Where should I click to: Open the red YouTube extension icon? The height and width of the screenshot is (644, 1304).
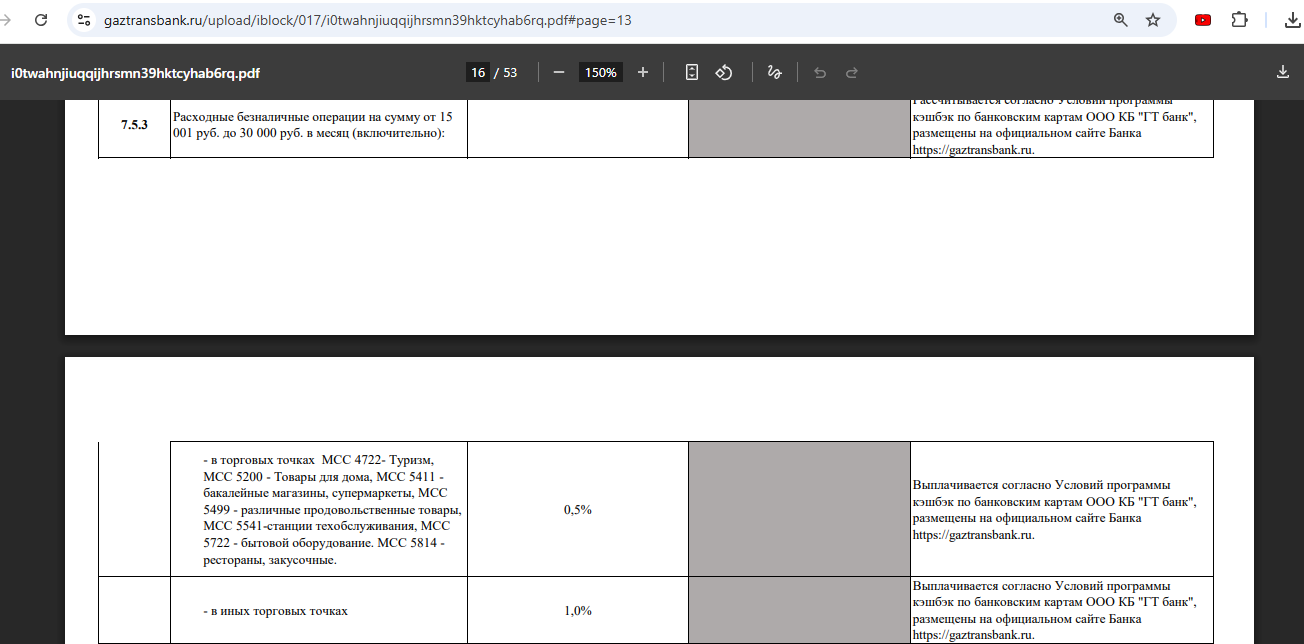pos(1203,20)
